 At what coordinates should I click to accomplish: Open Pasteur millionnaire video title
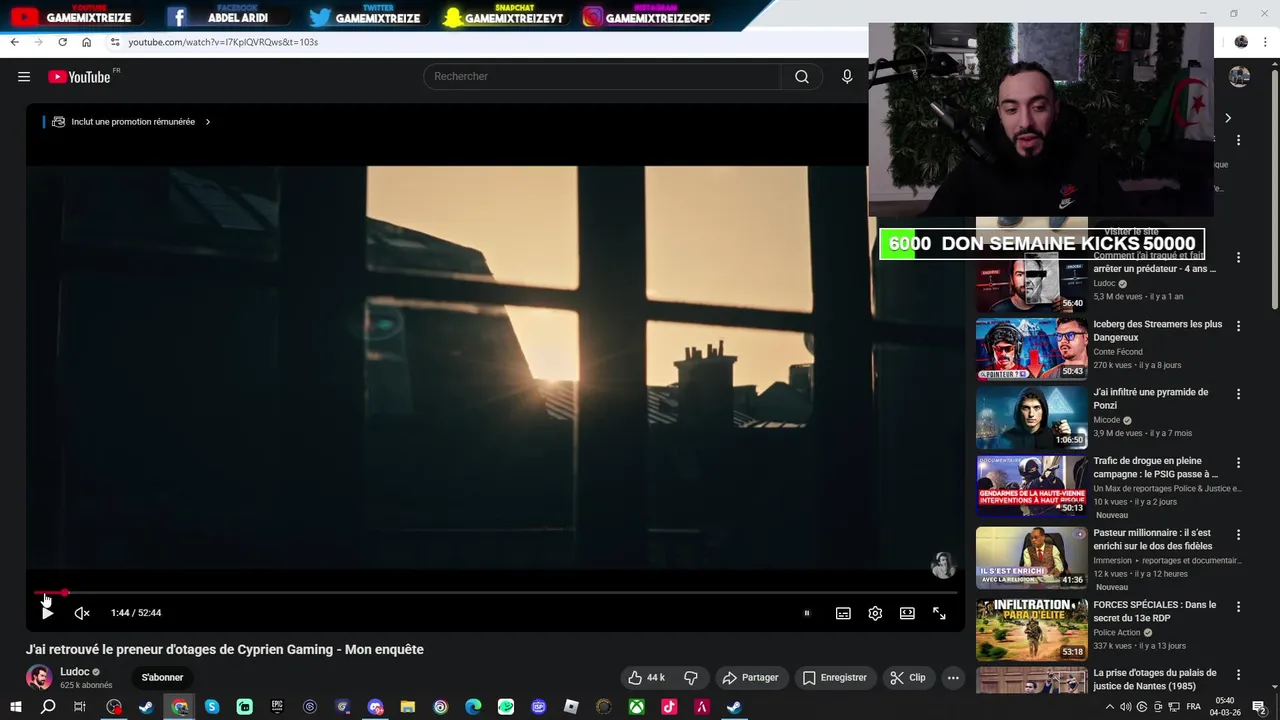pos(1152,540)
